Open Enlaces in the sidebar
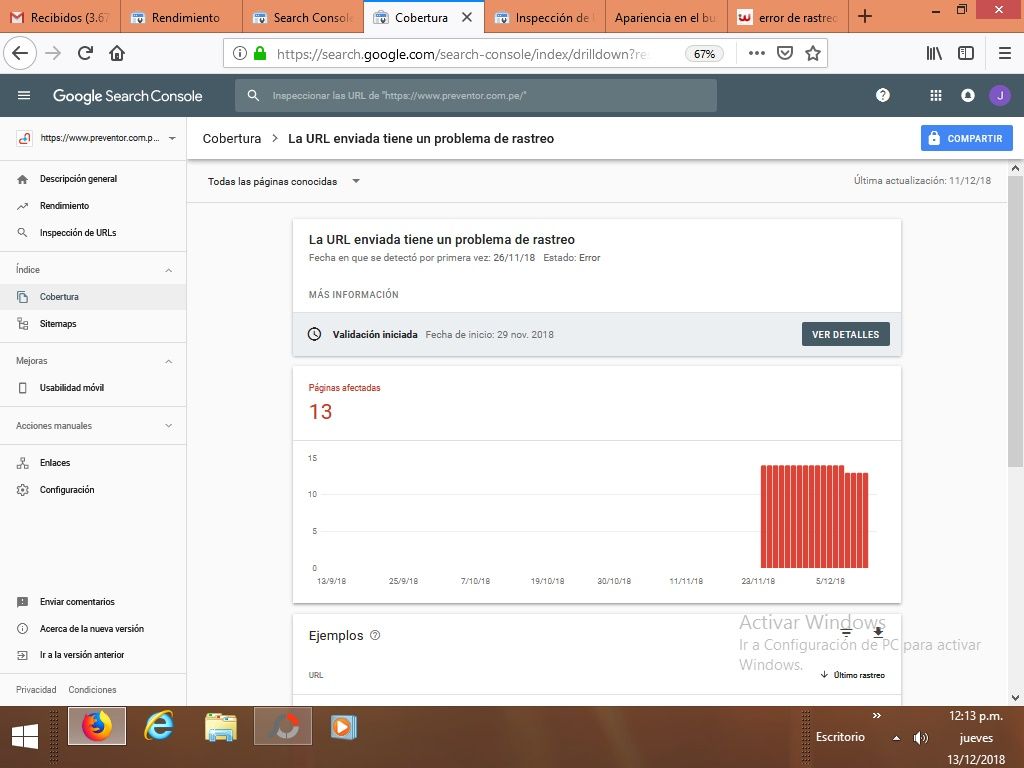The width and height of the screenshot is (1024, 768). [x=93, y=463]
